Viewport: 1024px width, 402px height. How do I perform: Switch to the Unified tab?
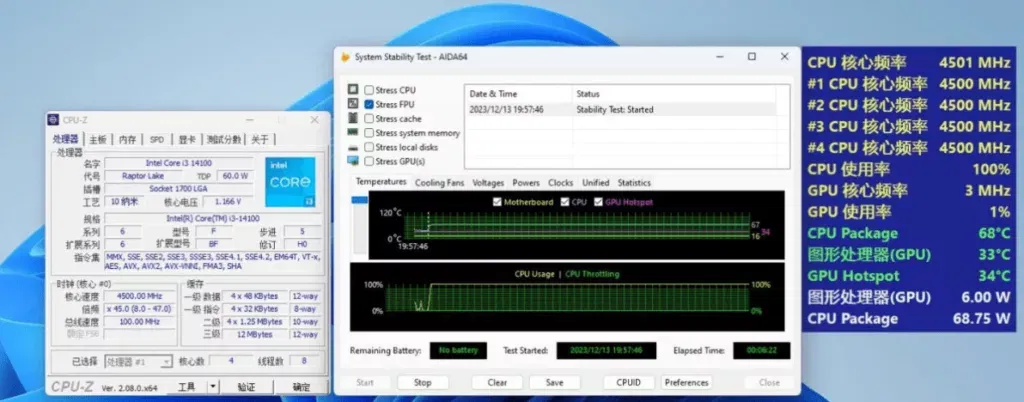click(x=595, y=183)
